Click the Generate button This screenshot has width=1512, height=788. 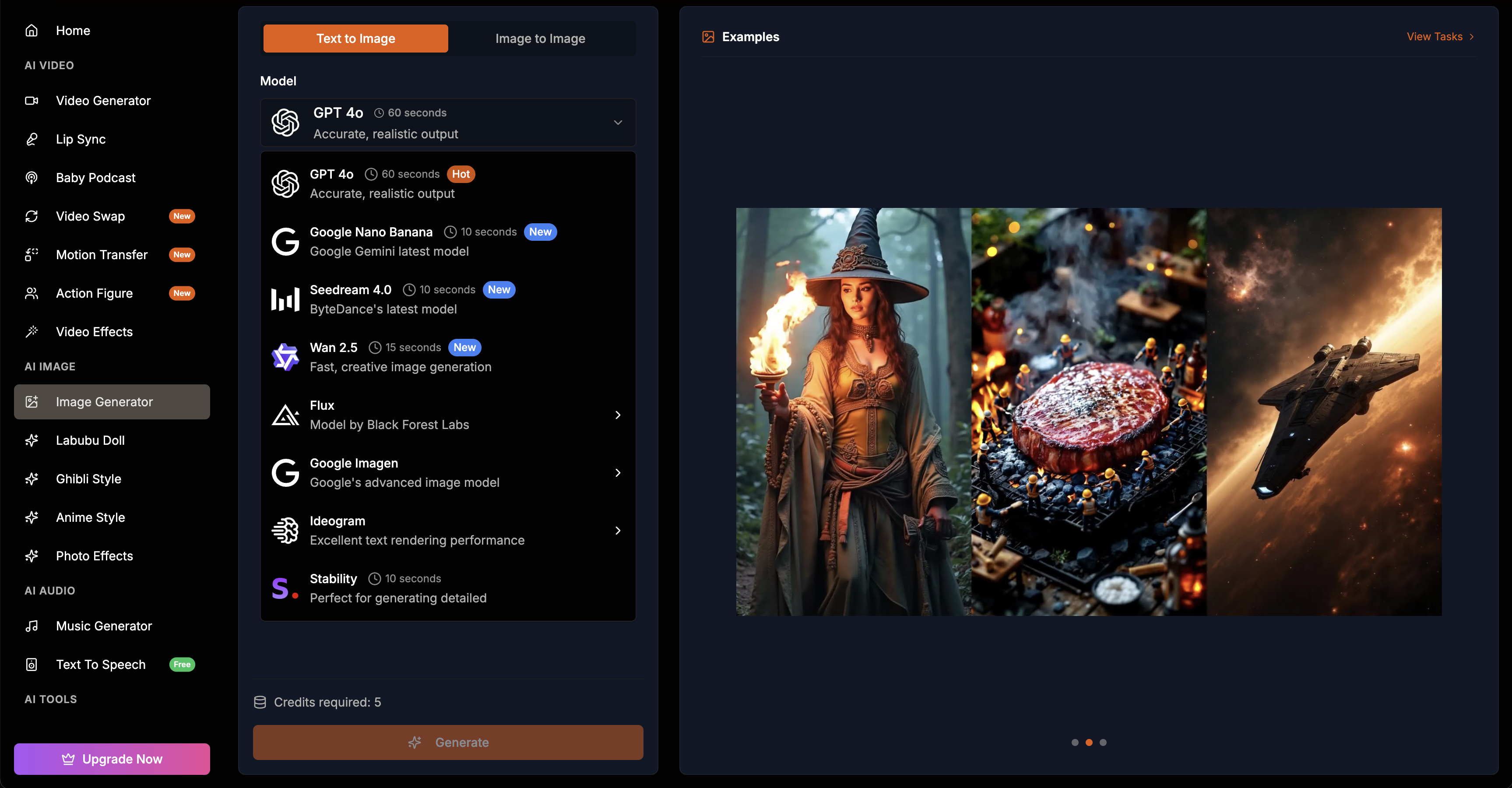pos(448,742)
